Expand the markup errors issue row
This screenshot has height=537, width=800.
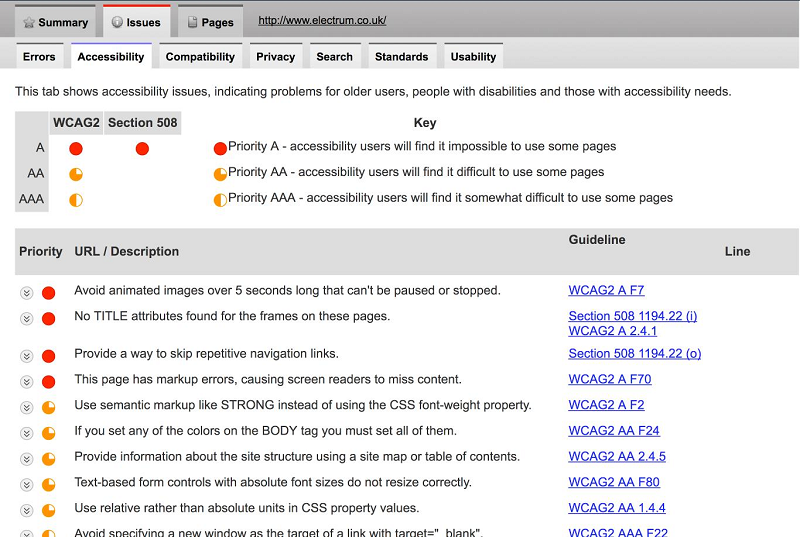pos(27,381)
